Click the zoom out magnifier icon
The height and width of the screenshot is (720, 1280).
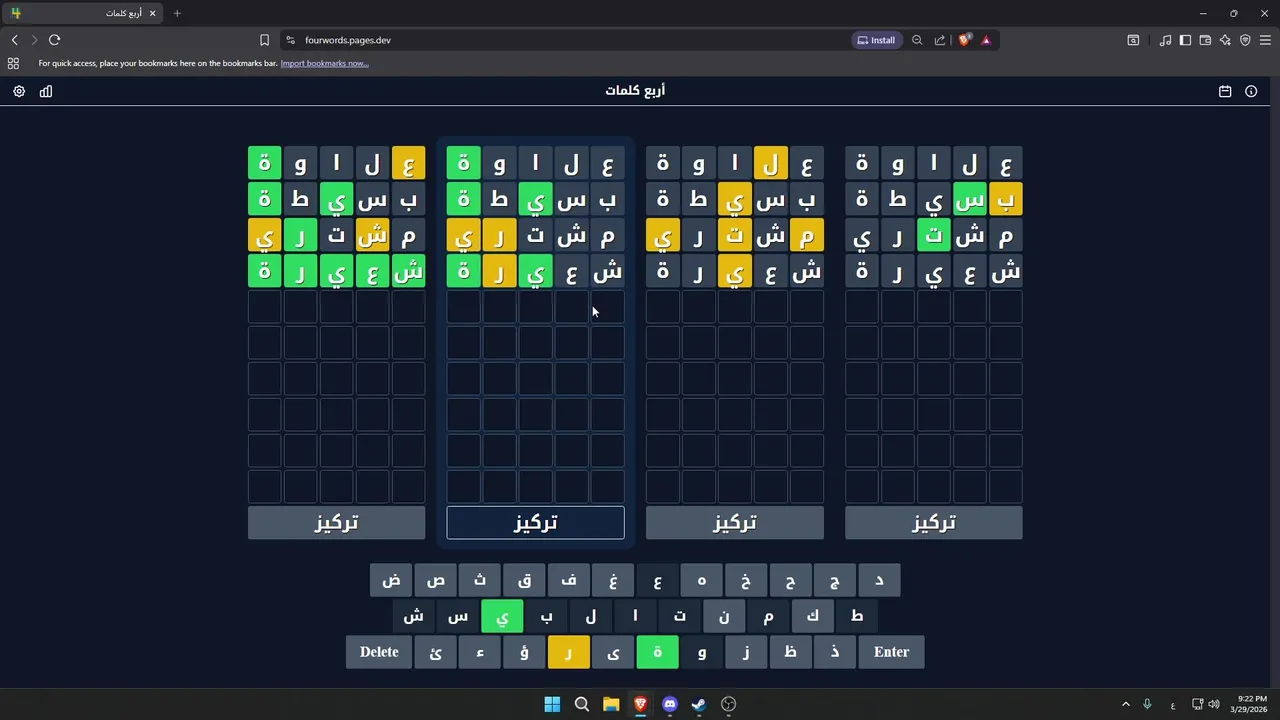pos(917,40)
